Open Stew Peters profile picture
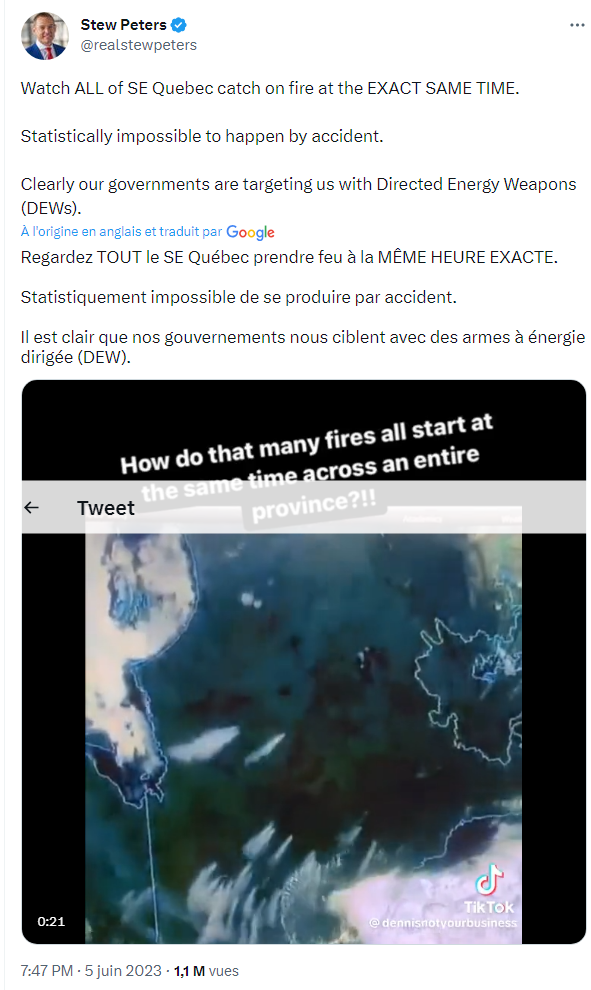The image size is (591, 990). (x=44, y=36)
